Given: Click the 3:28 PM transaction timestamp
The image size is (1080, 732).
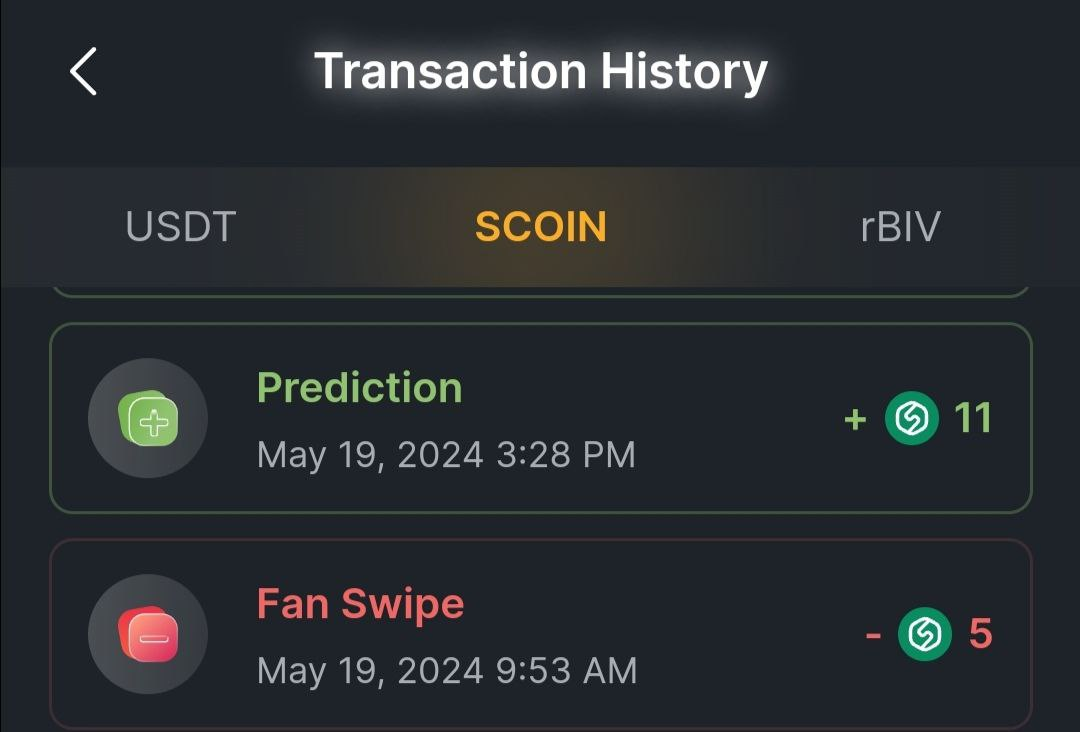Looking at the screenshot, I should (446, 455).
